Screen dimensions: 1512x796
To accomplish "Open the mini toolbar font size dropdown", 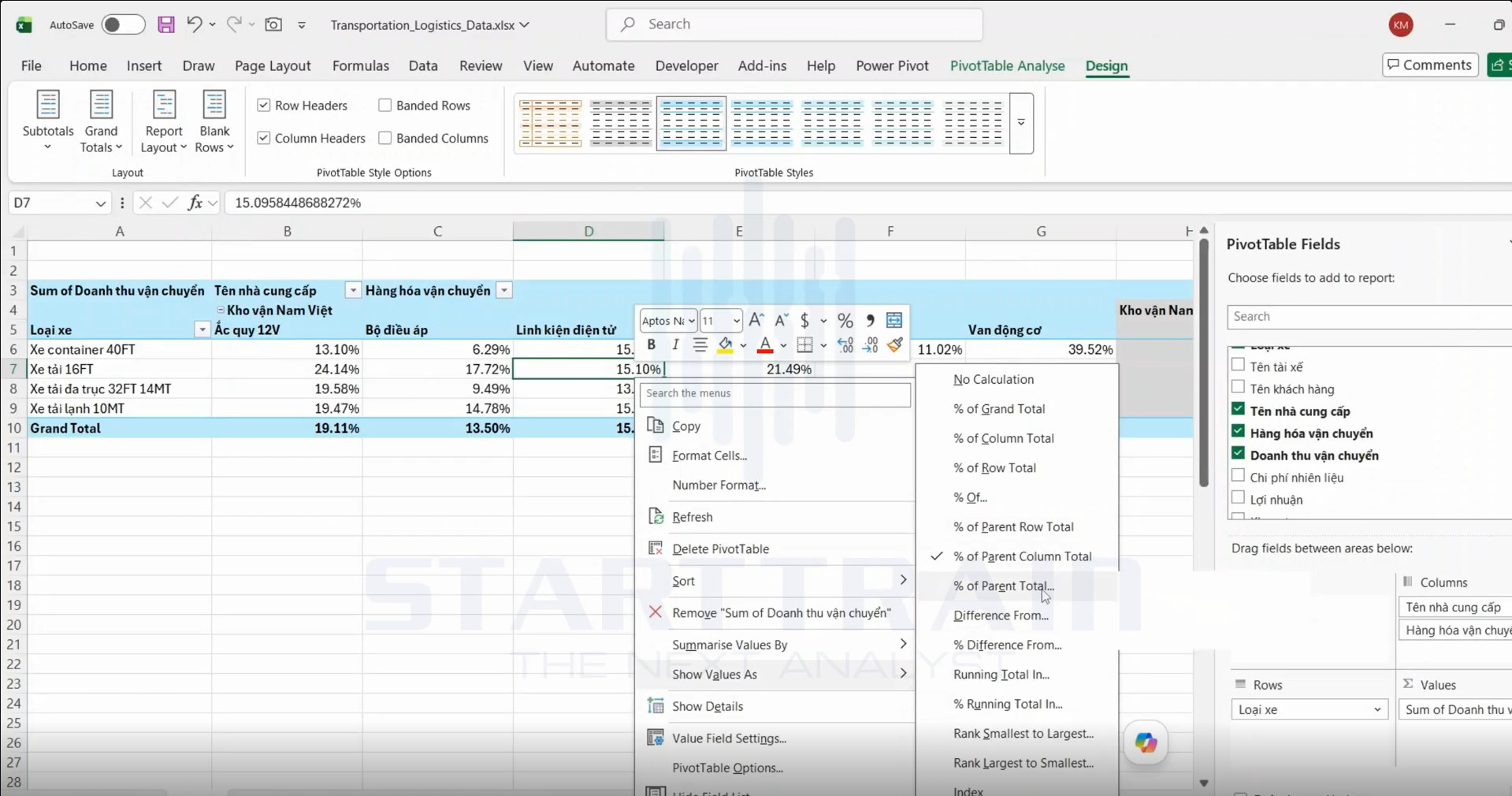I will pyautogui.click(x=736, y=321).
